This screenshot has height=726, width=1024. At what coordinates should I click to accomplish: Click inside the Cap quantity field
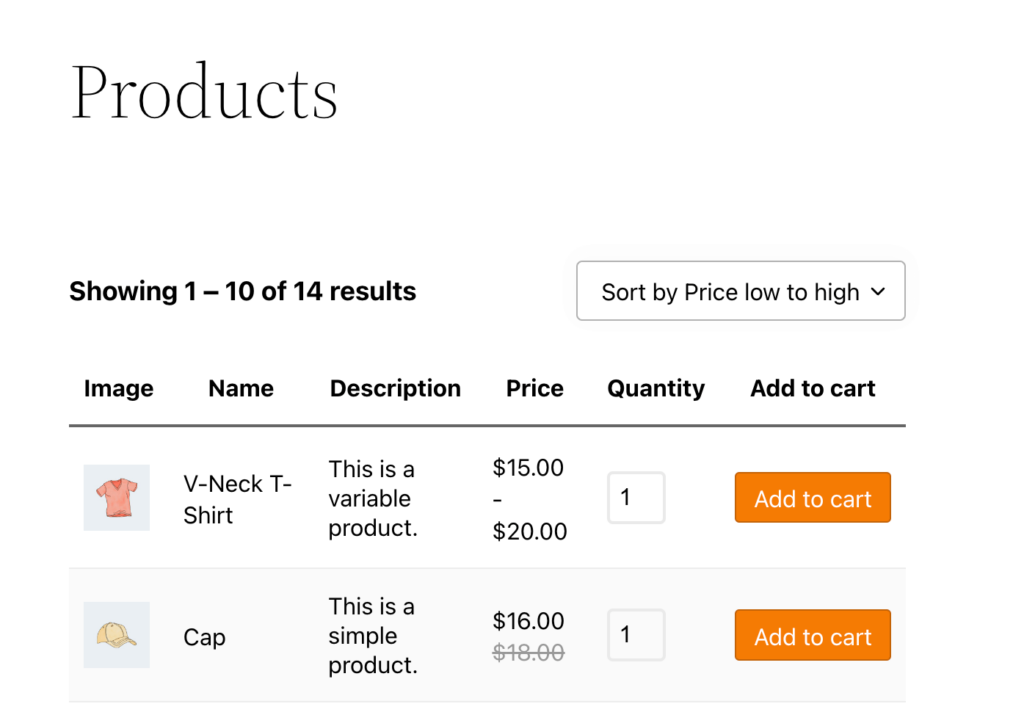pos(636,635)
